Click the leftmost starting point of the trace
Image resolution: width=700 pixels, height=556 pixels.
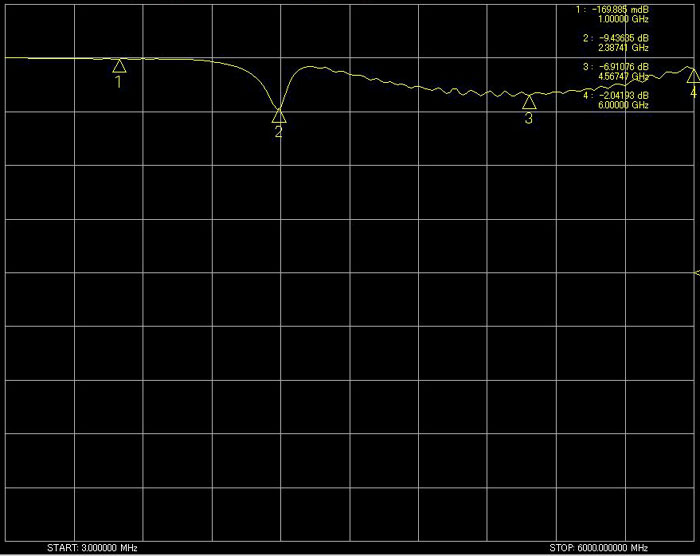pyautogui.click(x=7, y=58)
